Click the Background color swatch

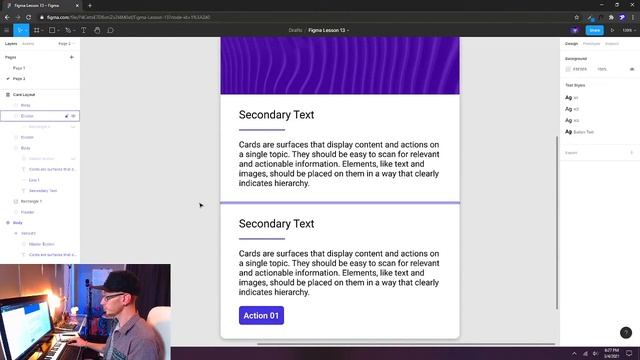tap(568, 69)
